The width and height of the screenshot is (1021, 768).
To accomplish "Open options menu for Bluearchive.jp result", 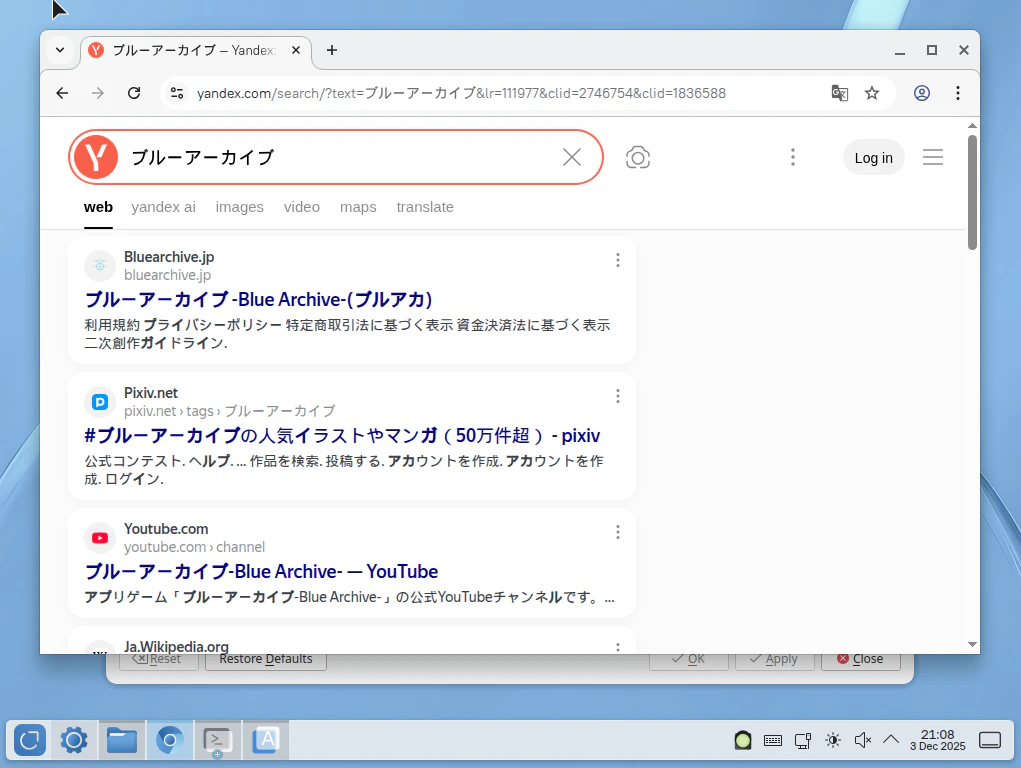I will click(617, 261).
